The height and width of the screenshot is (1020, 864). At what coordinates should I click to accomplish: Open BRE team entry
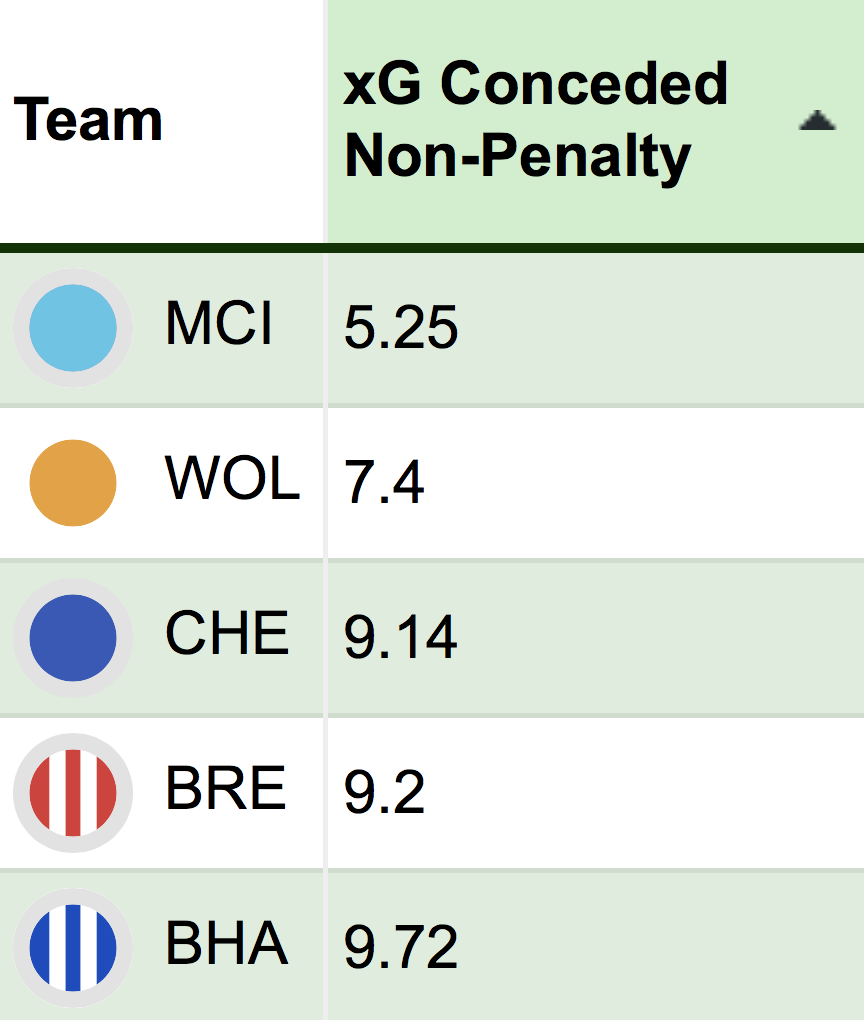click(x=226, y=788)
